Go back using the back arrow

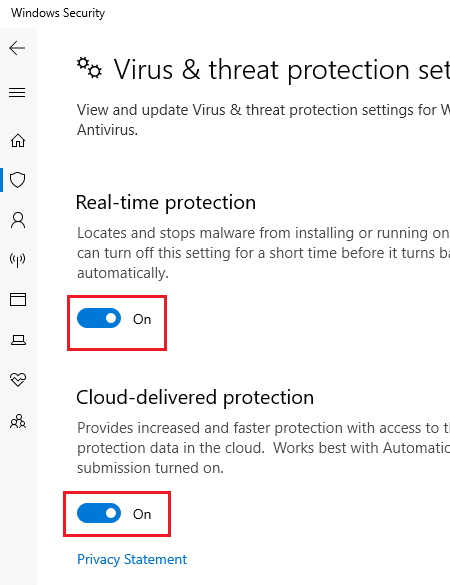[x=17, y=48]
